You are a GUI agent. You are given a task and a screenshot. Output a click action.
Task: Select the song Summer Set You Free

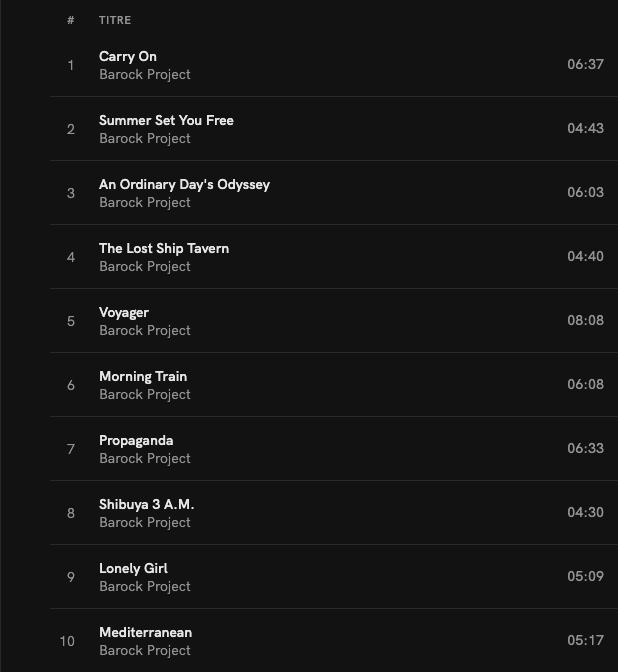[x=166, y=121]
